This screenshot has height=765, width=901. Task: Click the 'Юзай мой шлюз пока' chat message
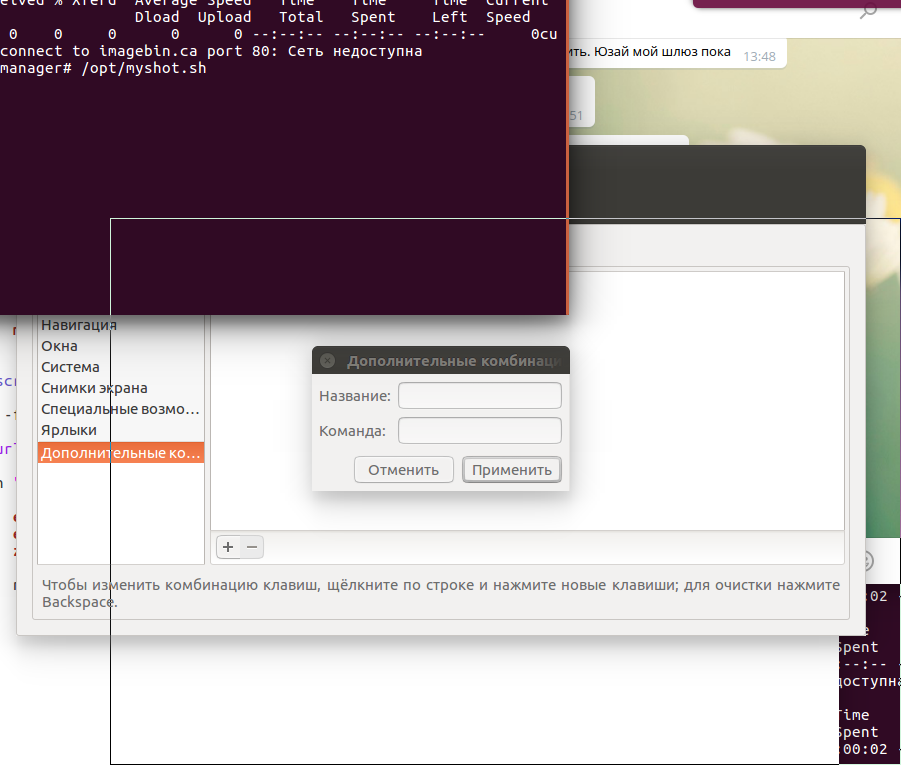pyautogui.click(x=662, y=52)
